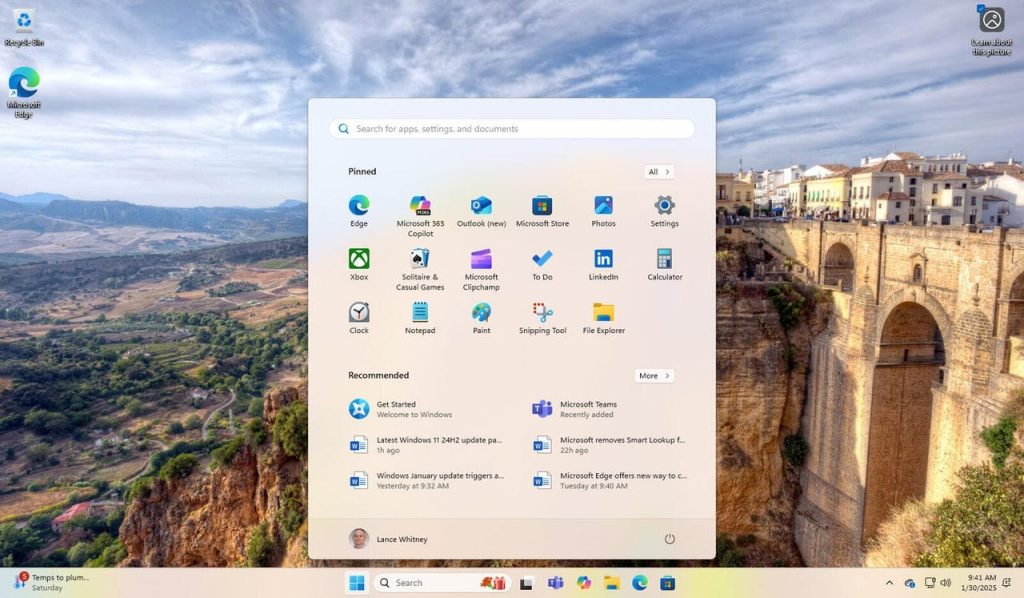Expand More recommended items
The image size is (1024, 598).
click(x=654, y=375)
